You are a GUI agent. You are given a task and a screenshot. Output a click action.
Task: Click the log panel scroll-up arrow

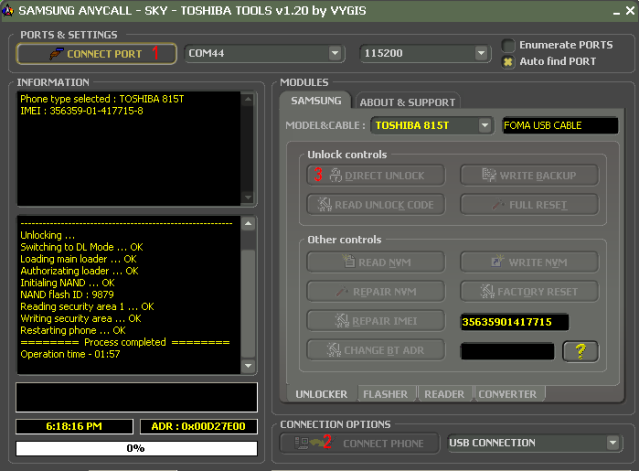point(248,223)
